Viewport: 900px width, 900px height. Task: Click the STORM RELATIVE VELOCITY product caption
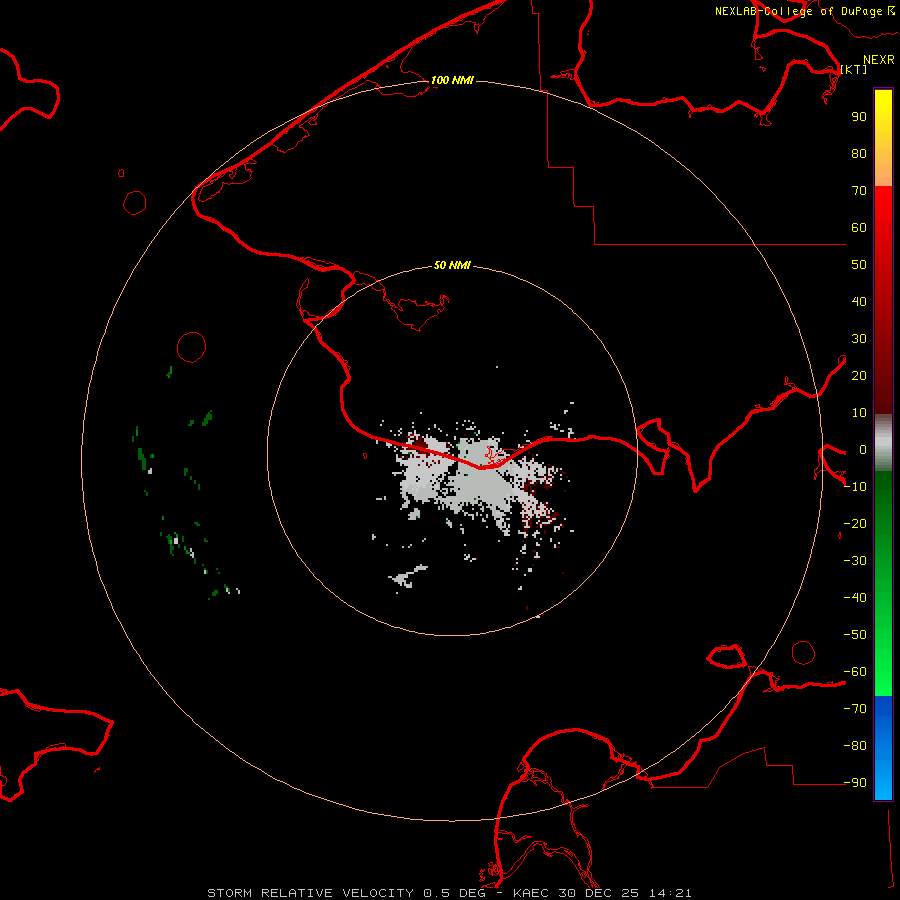tap(310, 893)
